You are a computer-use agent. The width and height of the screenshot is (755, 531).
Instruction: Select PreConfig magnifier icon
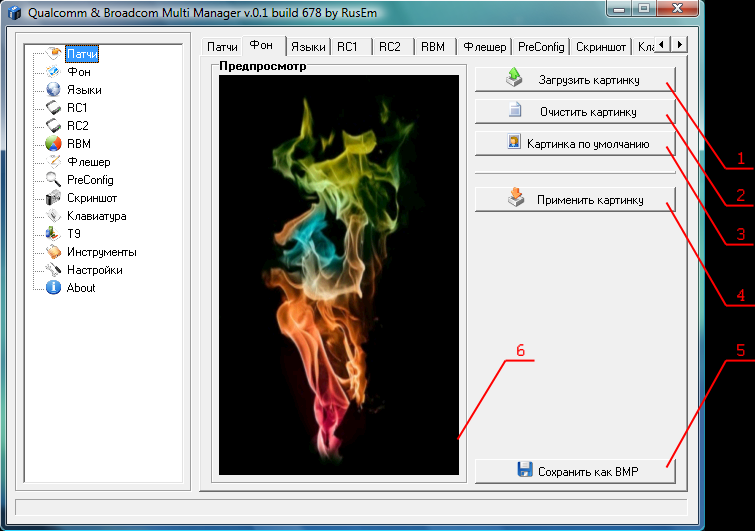click(x=54, y=180)
